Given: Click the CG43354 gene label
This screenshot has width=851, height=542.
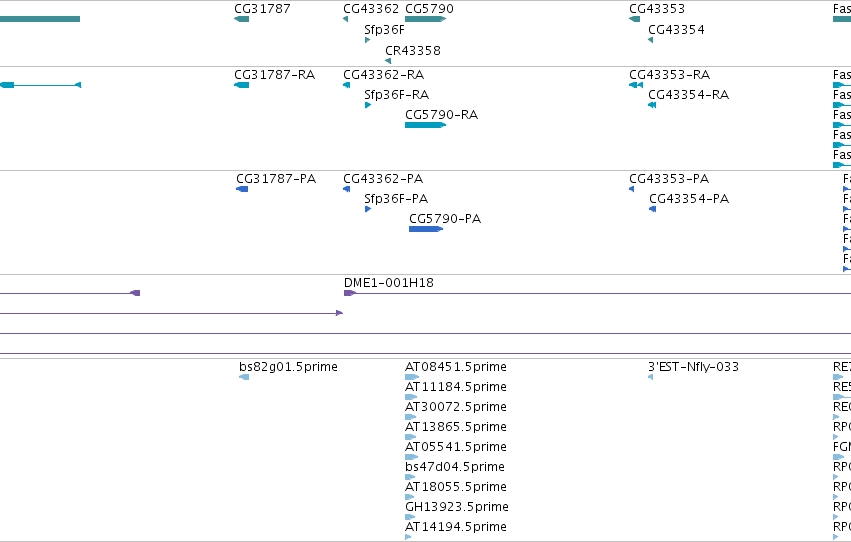Looking at the screenshot, I should 676,30.
